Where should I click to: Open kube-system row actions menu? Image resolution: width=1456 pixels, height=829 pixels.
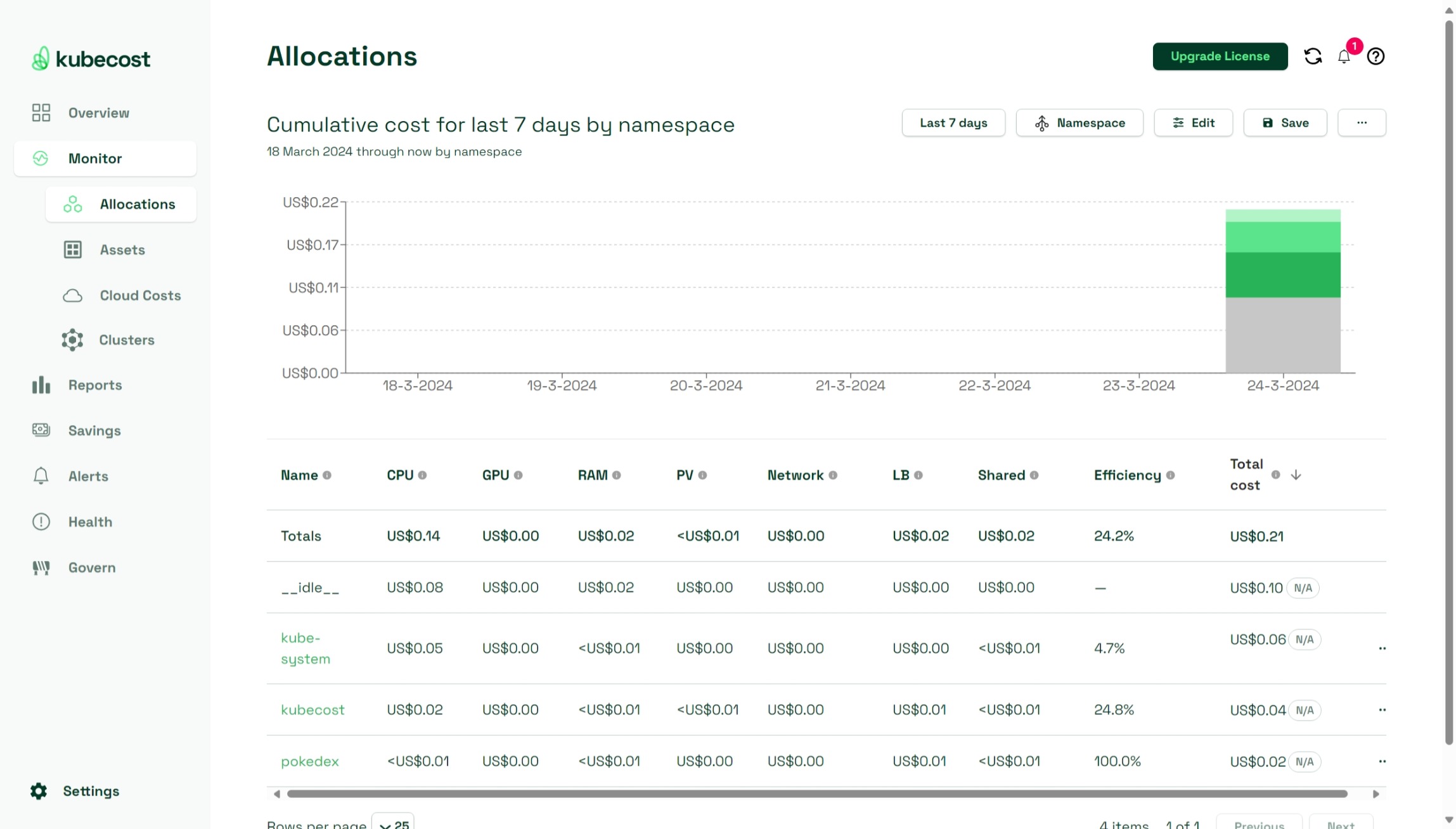[1382, 648]
